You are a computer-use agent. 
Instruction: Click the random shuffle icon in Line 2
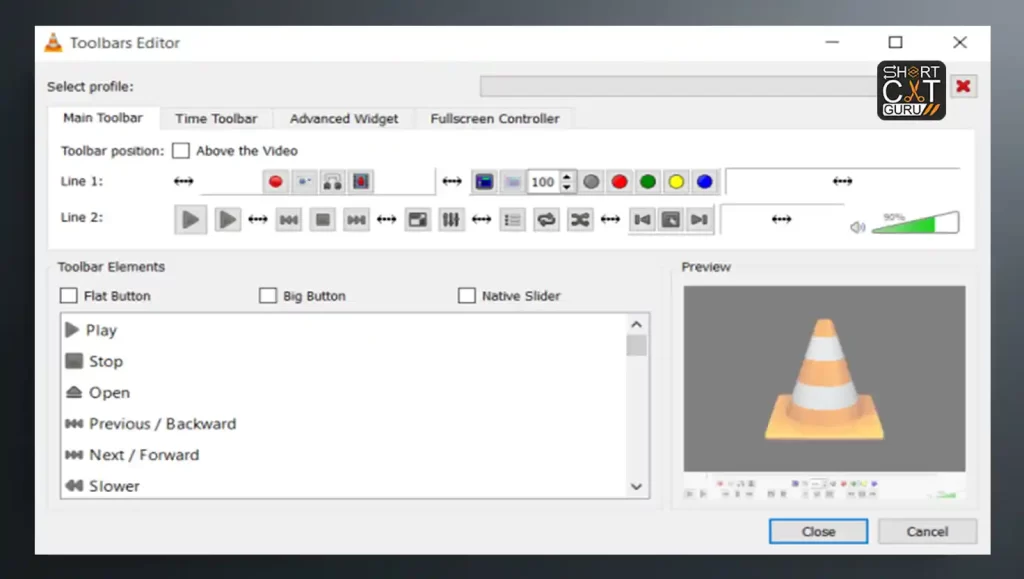580,220
